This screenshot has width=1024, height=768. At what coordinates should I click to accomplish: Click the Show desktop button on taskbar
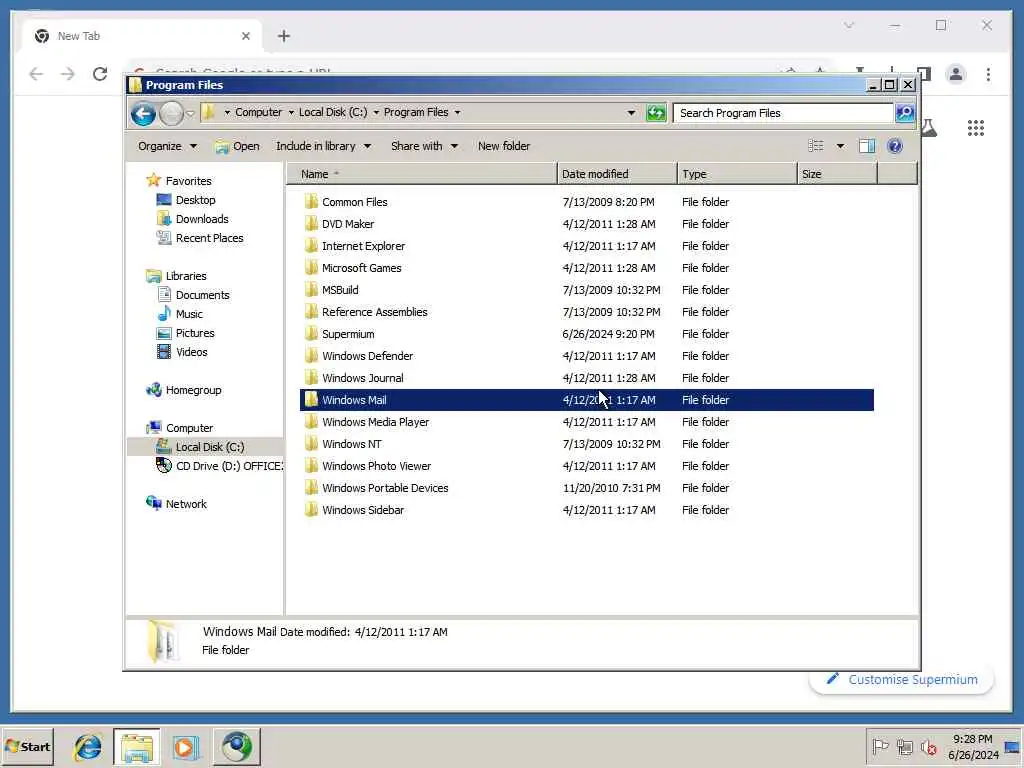pyautogui.click(x=1012, y=746)
